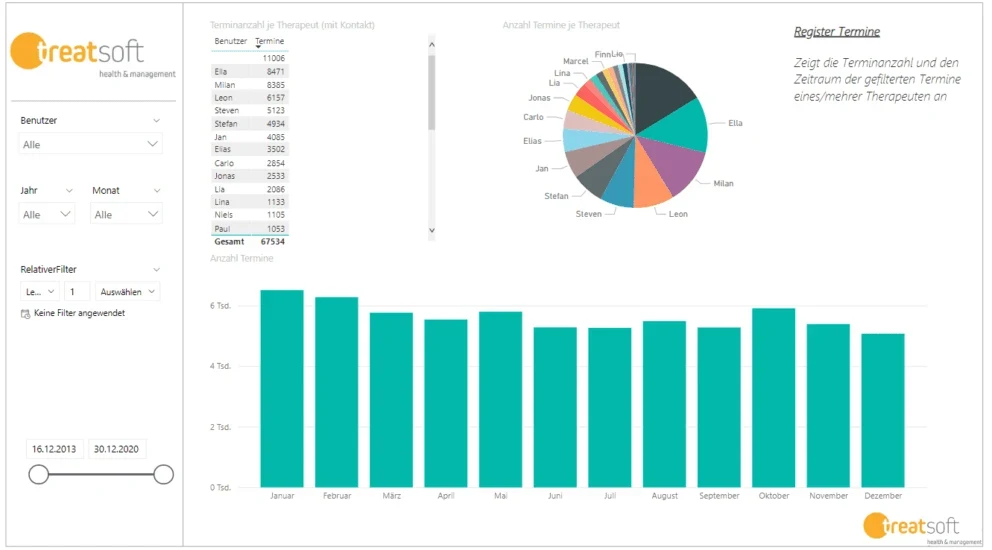Click the Dezember bar
This screenshot has width=992, height=550.
click(883, 410)
